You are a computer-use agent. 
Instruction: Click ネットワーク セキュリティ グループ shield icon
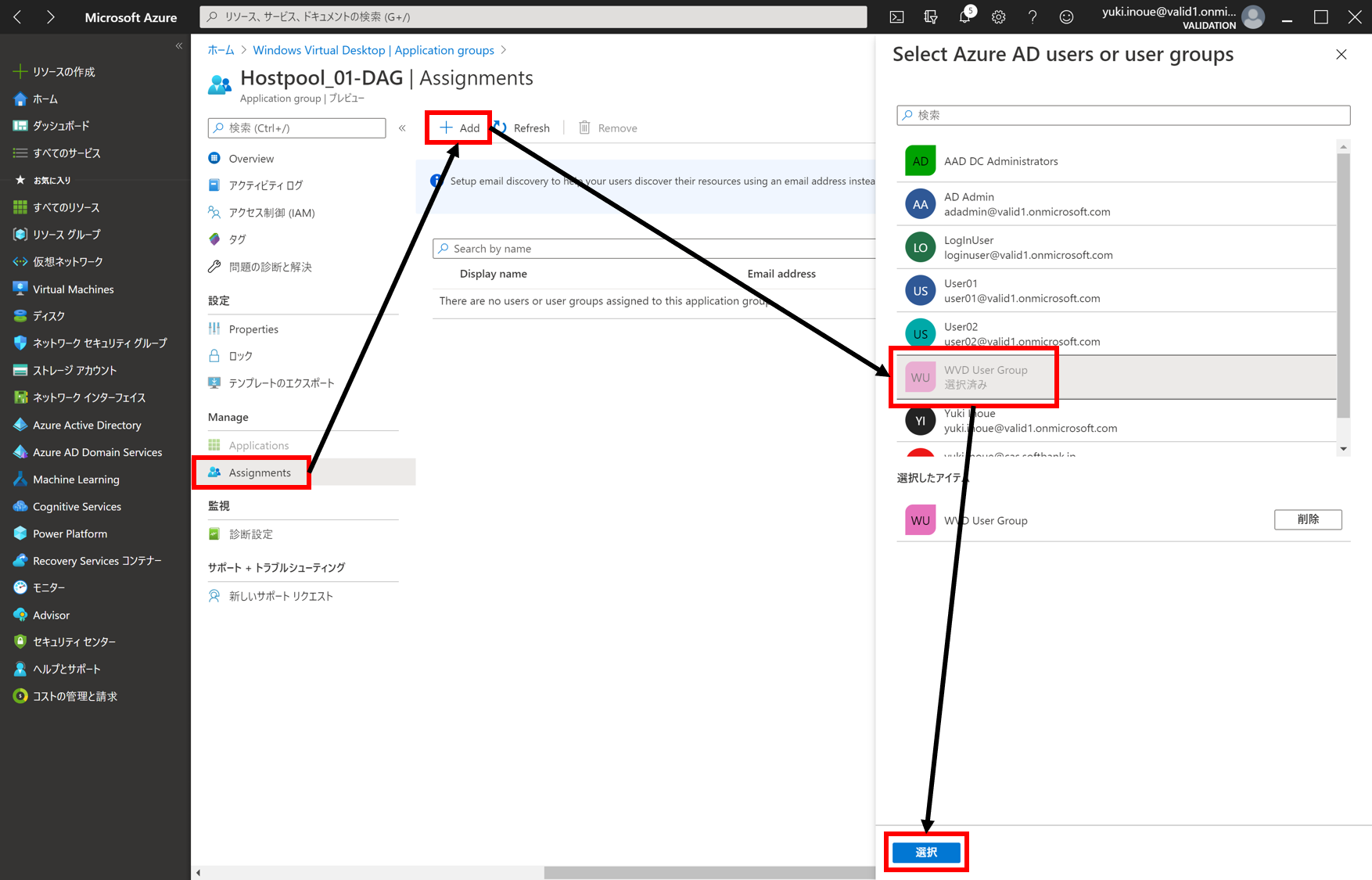pyautogui.click(x=20, y=343)
